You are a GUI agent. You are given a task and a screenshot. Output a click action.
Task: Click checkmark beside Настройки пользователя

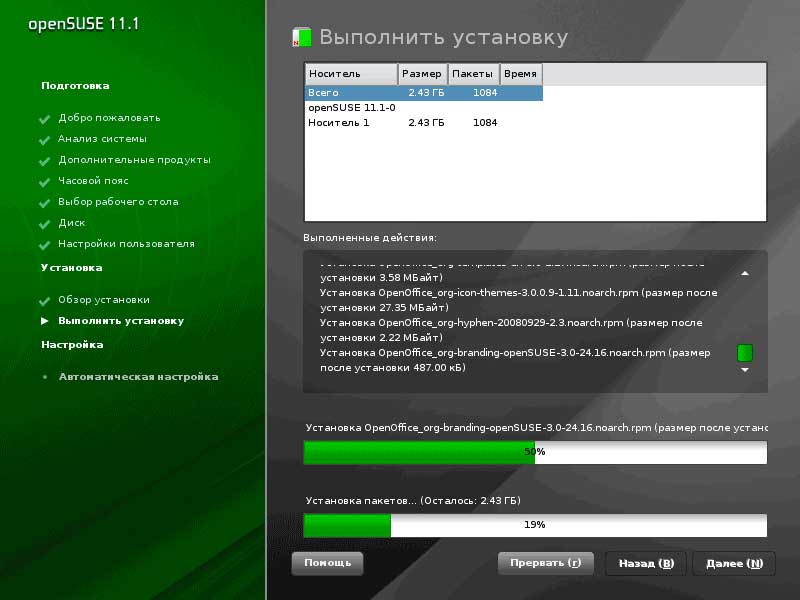click(44, 245)
